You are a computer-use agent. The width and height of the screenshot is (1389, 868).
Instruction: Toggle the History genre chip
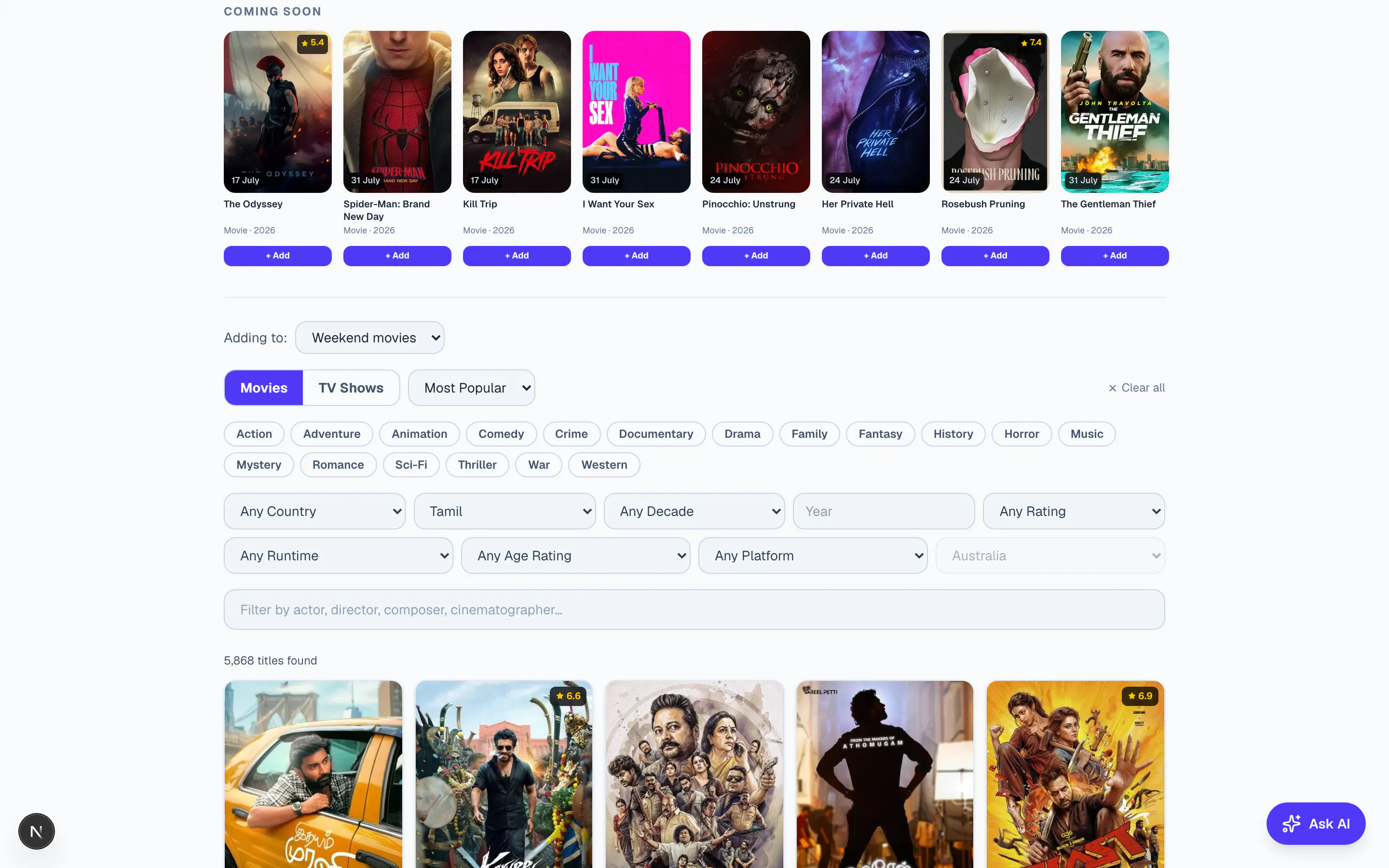click(x=953, y=434)
